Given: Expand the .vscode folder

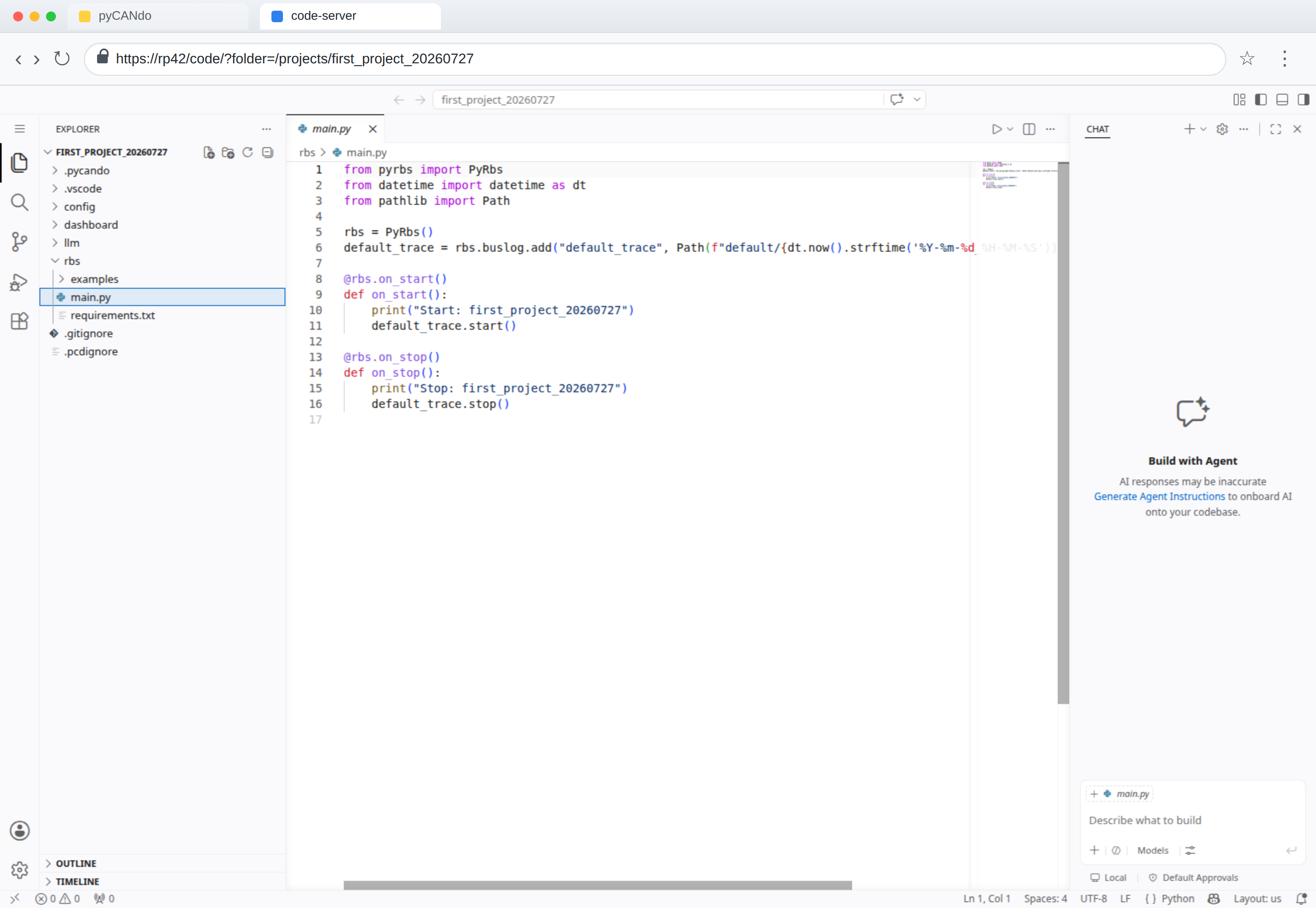Looking at the screenshot, I should click(x=162, y=188).
